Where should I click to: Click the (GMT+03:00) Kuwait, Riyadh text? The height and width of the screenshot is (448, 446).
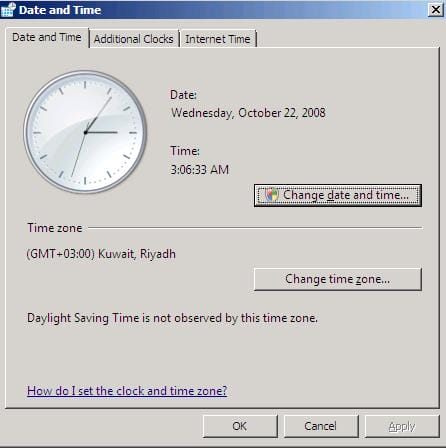tap(101, 254)
